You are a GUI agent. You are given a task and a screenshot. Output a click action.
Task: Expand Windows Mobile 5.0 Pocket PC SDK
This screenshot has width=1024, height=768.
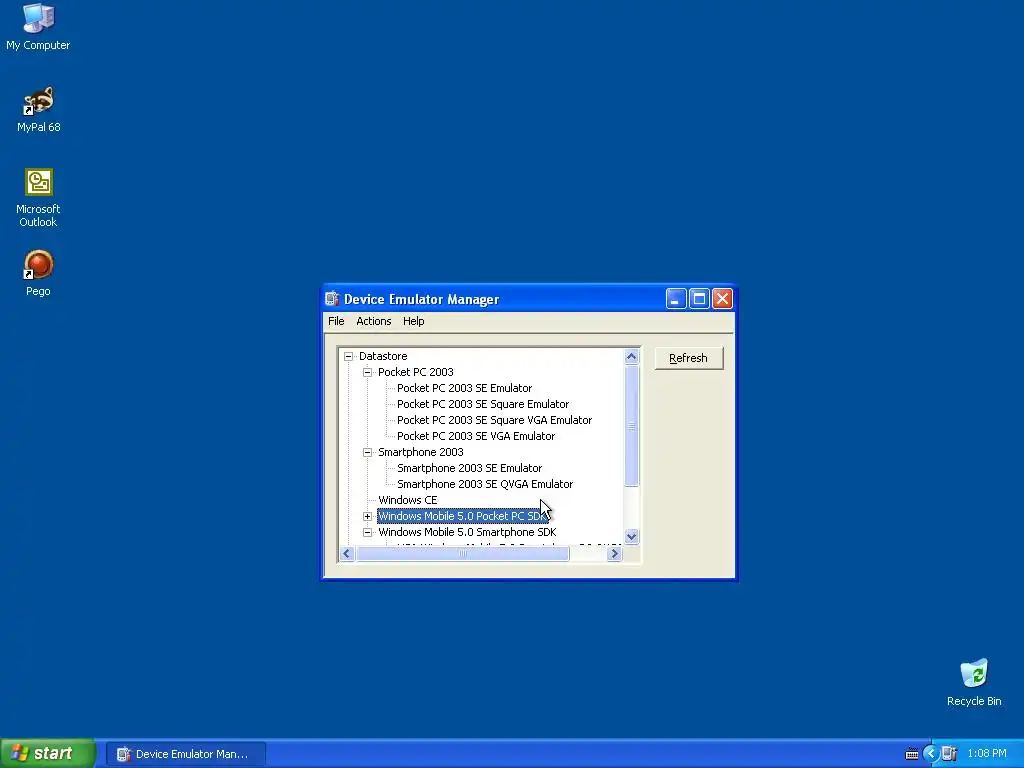click(x=367, y=516)
